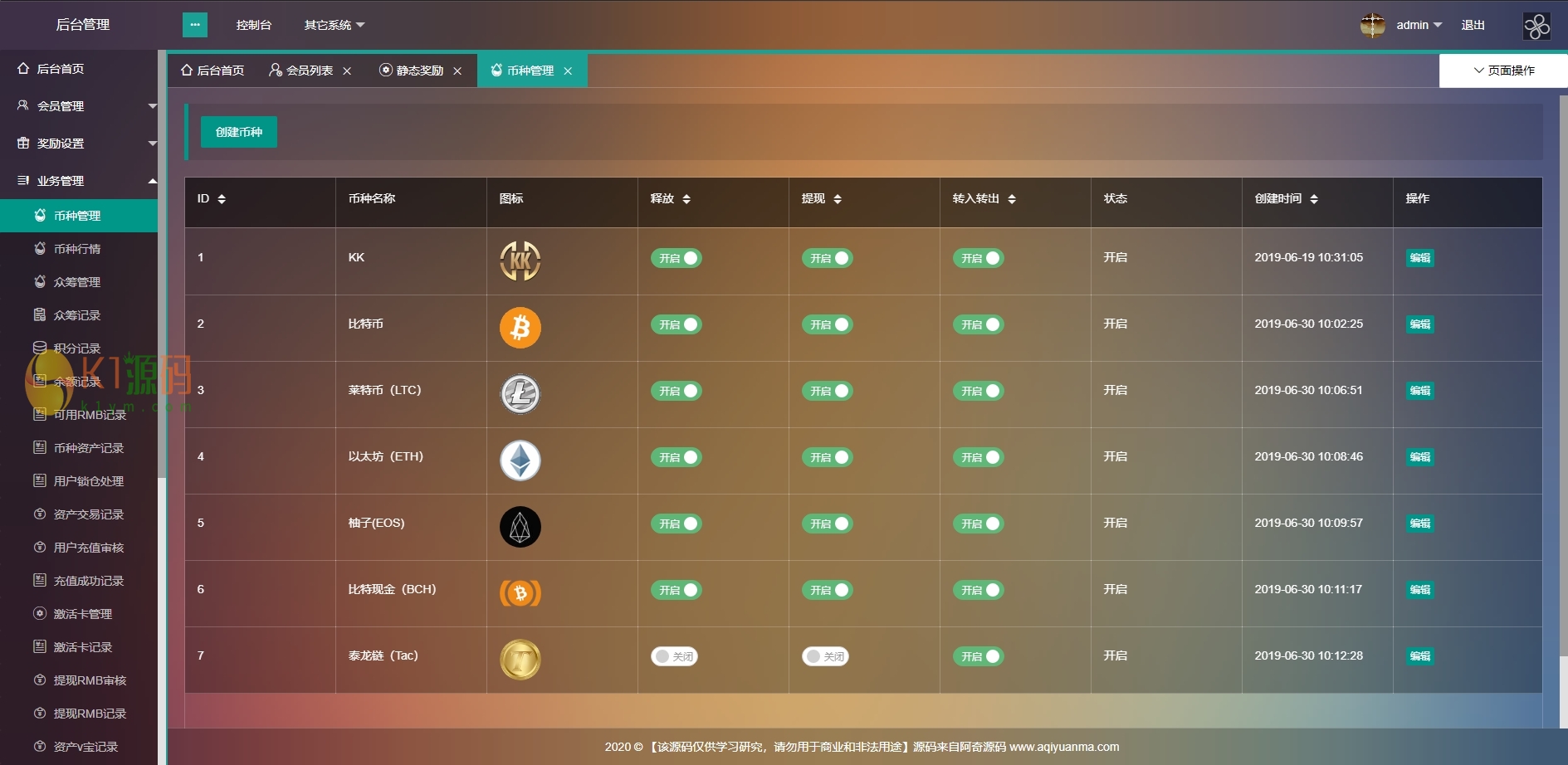Select 币种管理 in the sidebar
This screenshot has width=1568, height=765.
click(79, 216)
